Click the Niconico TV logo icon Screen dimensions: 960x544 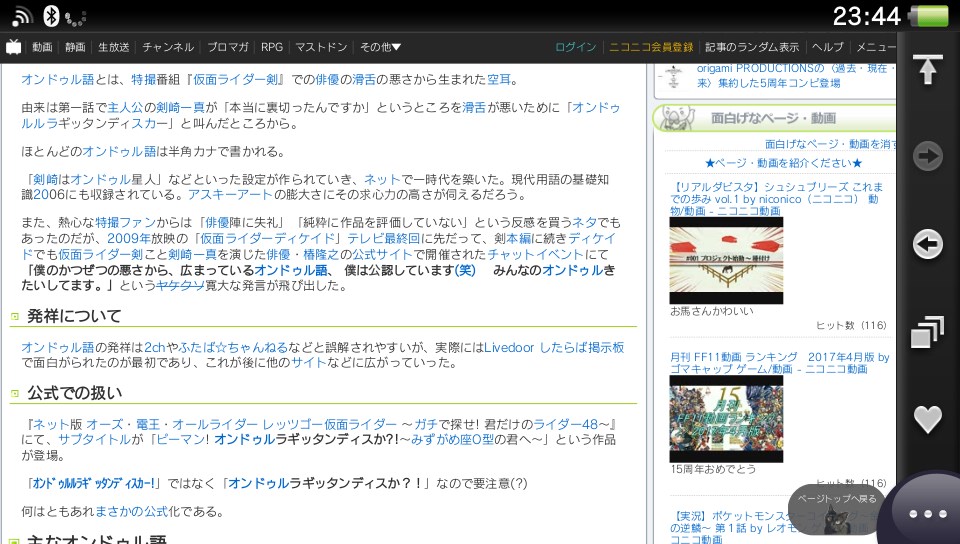13,47
